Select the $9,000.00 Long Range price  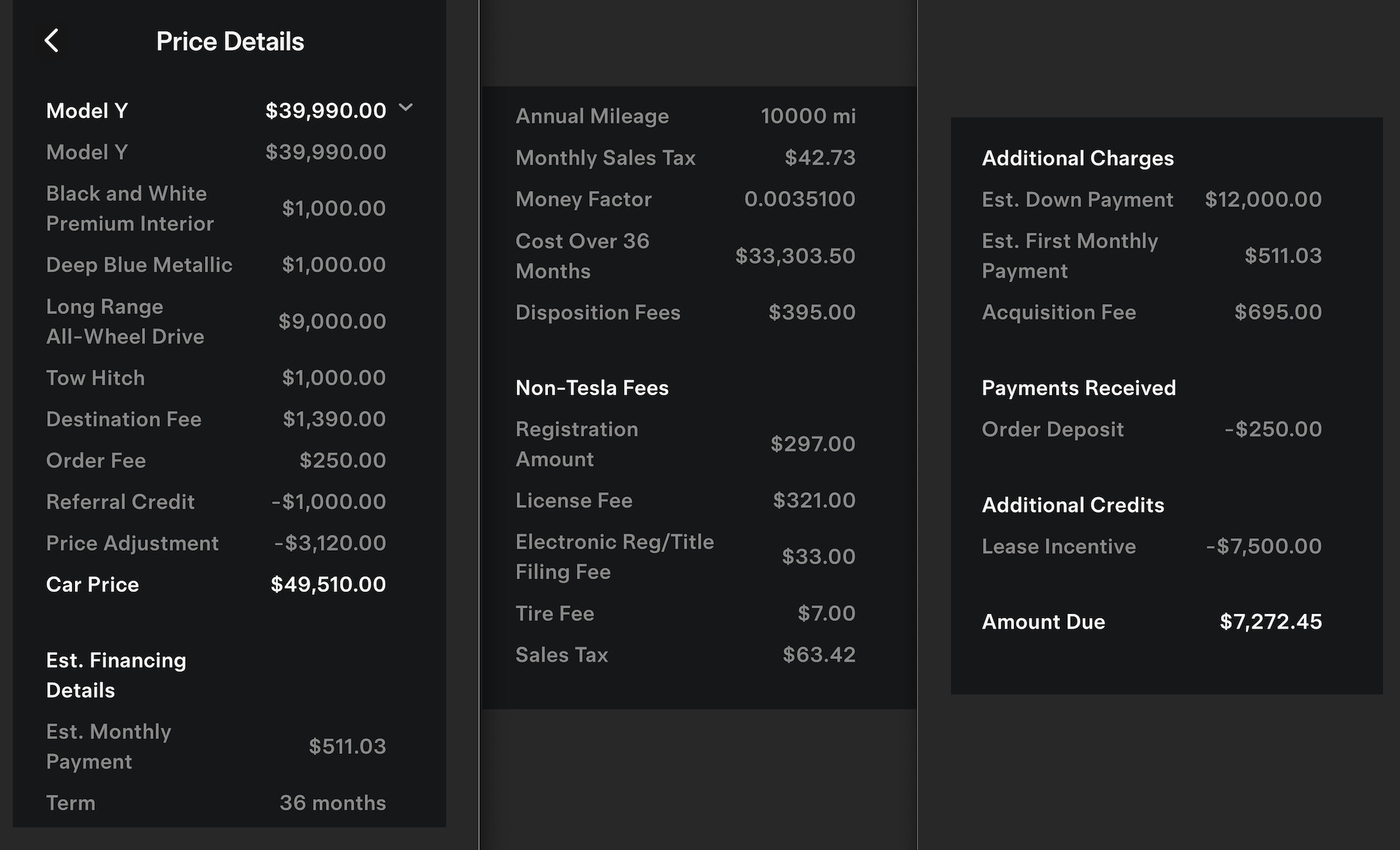(332, 321)
